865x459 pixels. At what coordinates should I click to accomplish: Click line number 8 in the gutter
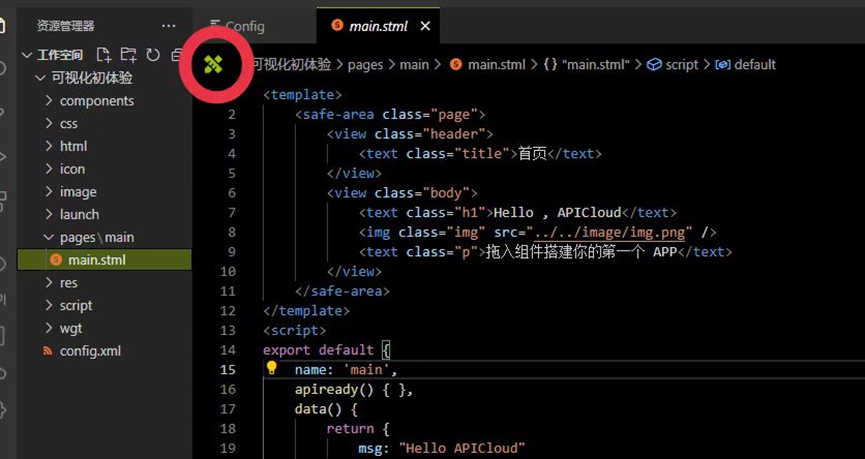tap(232, 232)
